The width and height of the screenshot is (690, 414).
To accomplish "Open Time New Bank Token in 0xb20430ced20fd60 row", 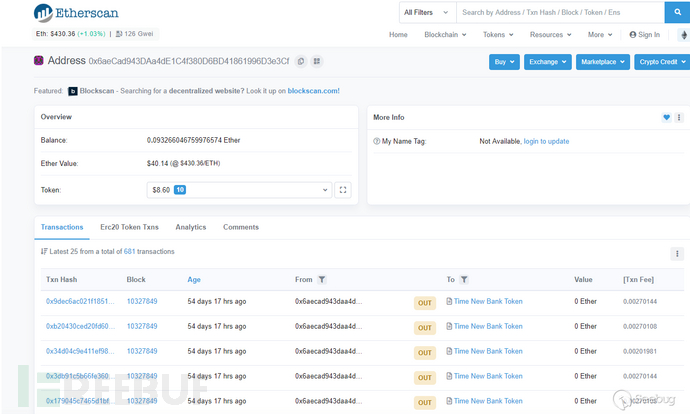I will click(x=488, y=326).
